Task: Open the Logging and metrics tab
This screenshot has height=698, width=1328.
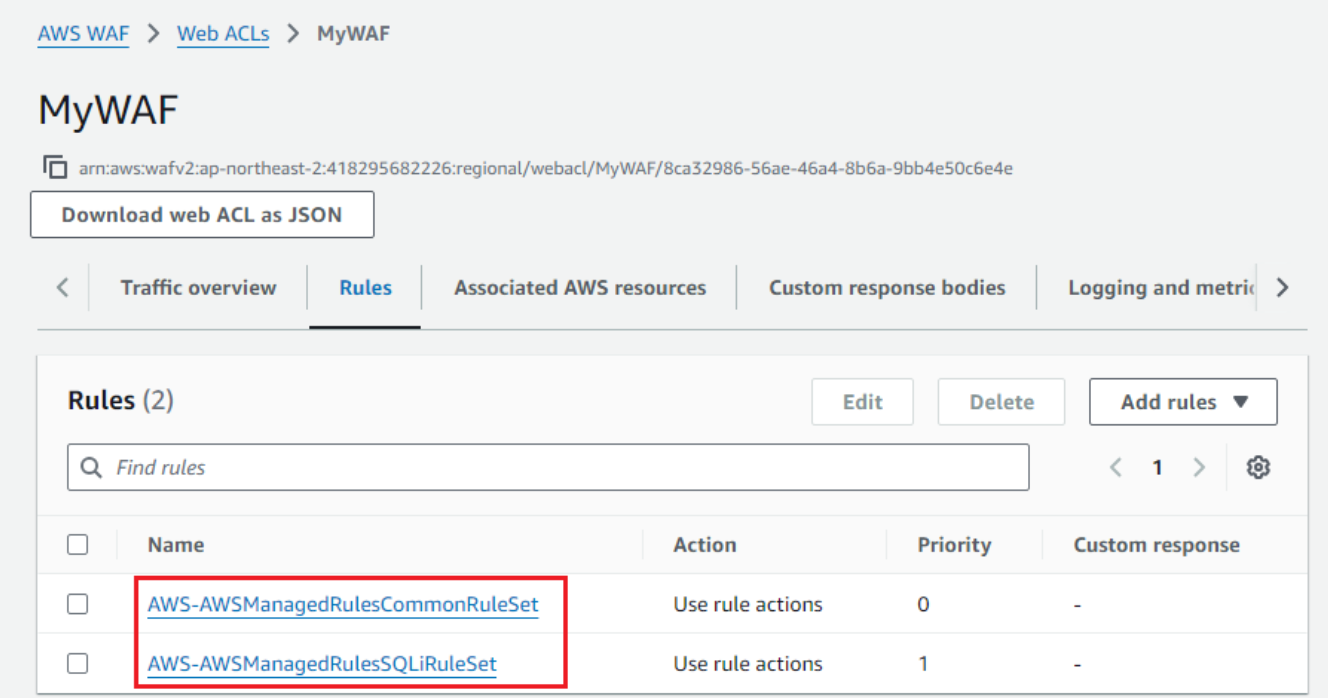Action: (x=1161, y=288)
